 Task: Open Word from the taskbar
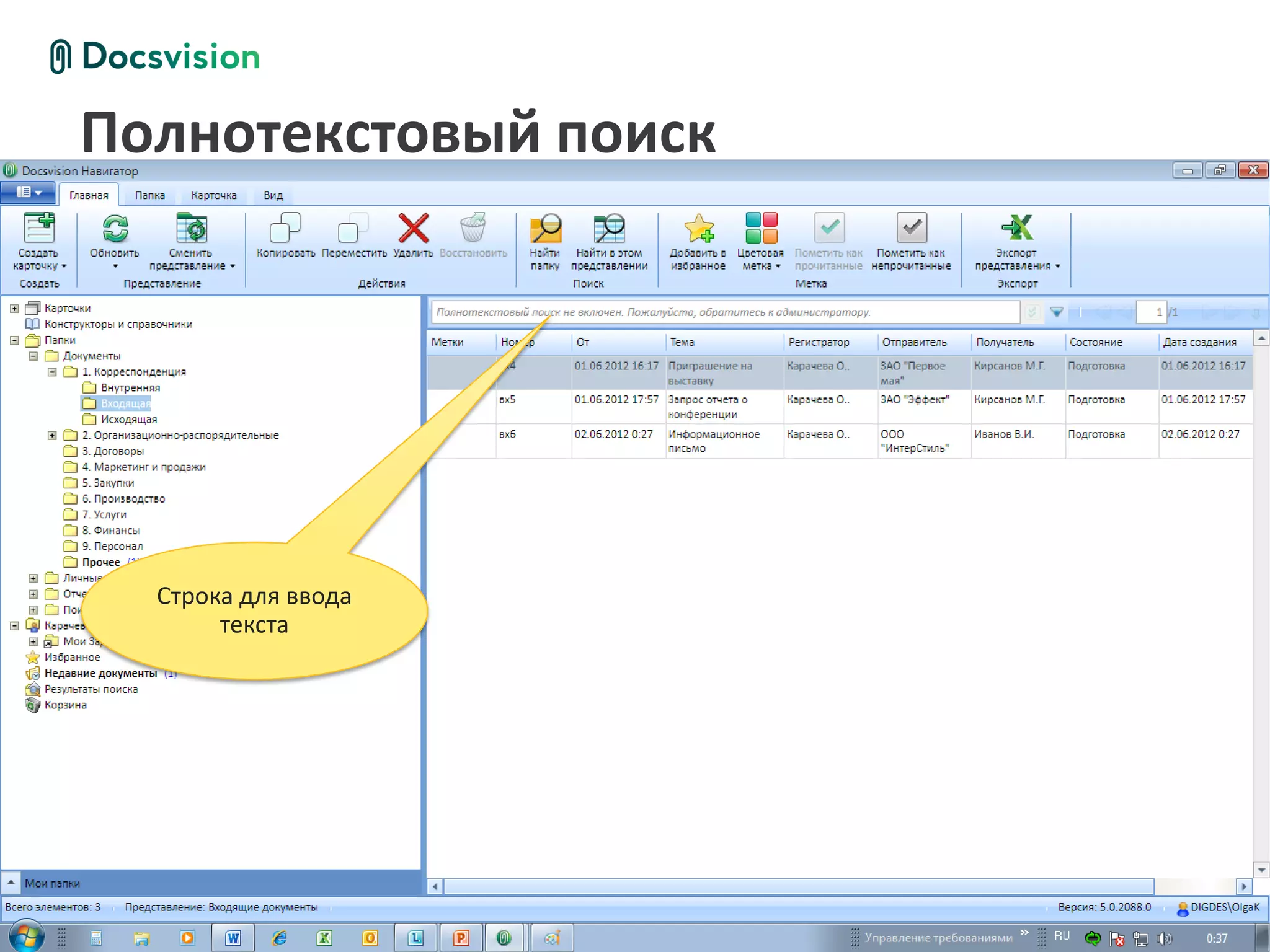point(233,938)
